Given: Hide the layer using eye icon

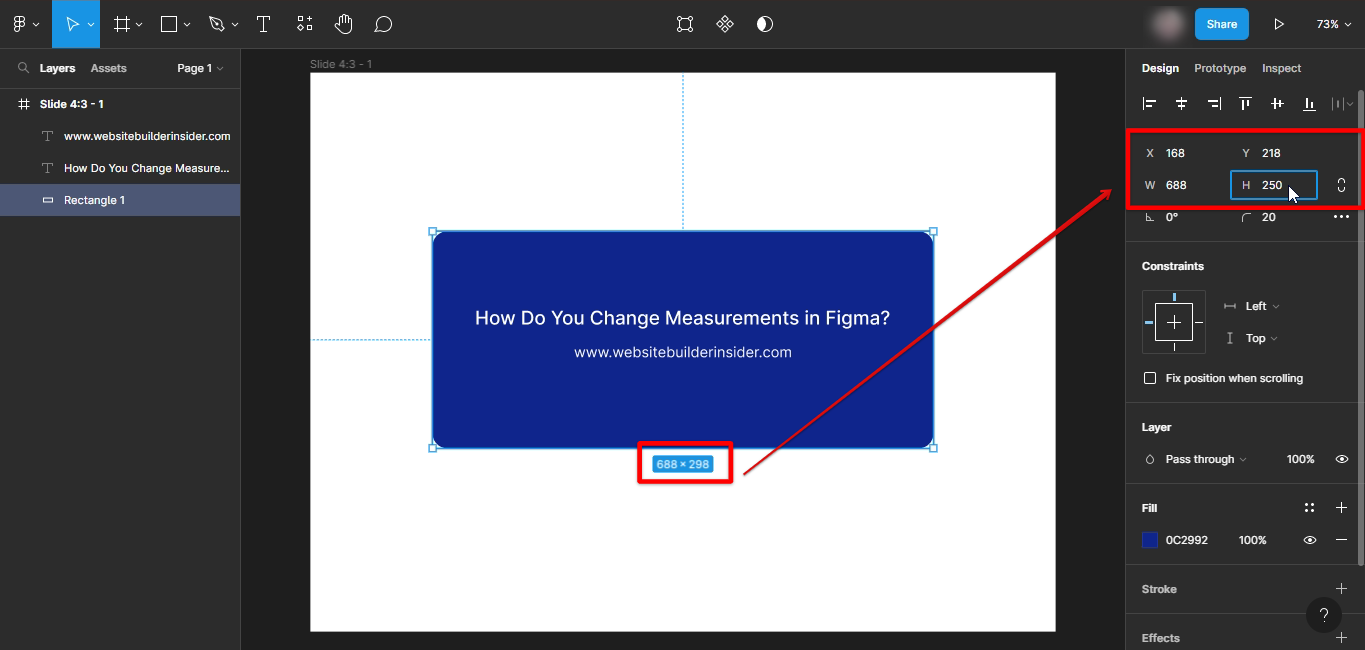Looking at the screenshot, I should point(1342,459).
